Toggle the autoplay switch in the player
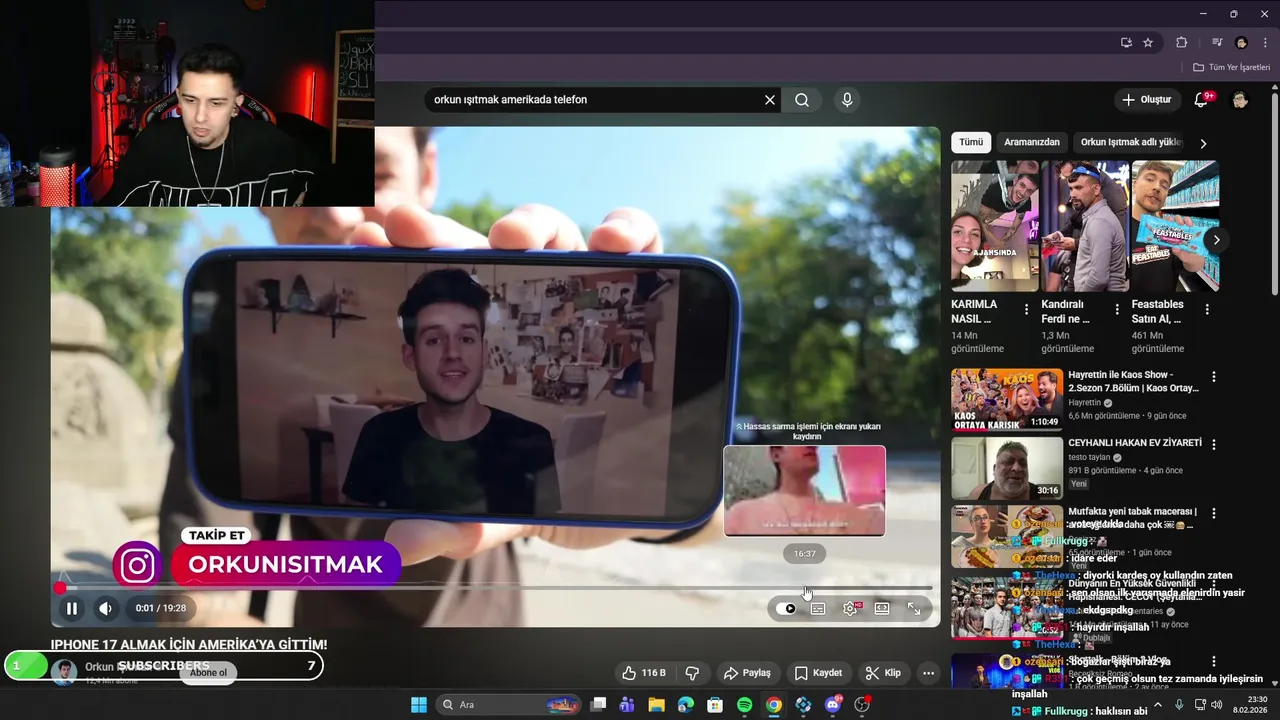Viewport: 1280px width, 720px height. click(786, 608)
